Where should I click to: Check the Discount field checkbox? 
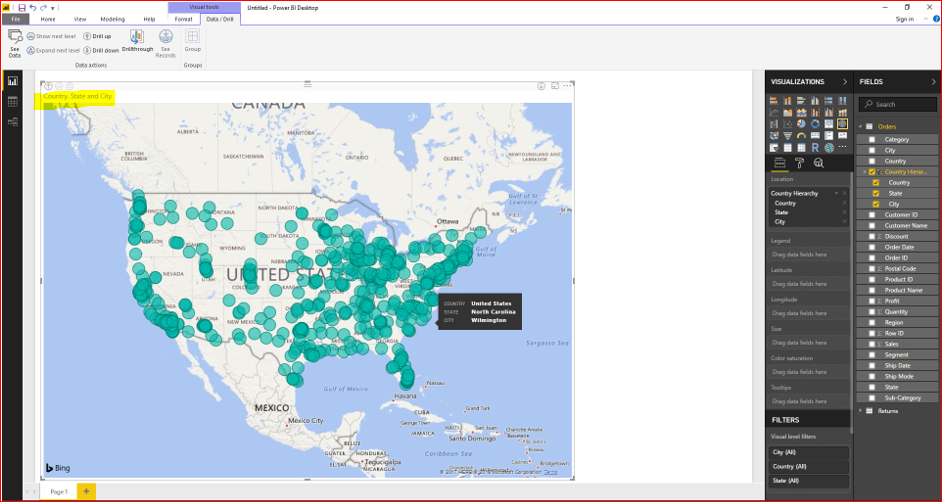tap(872, 236)
